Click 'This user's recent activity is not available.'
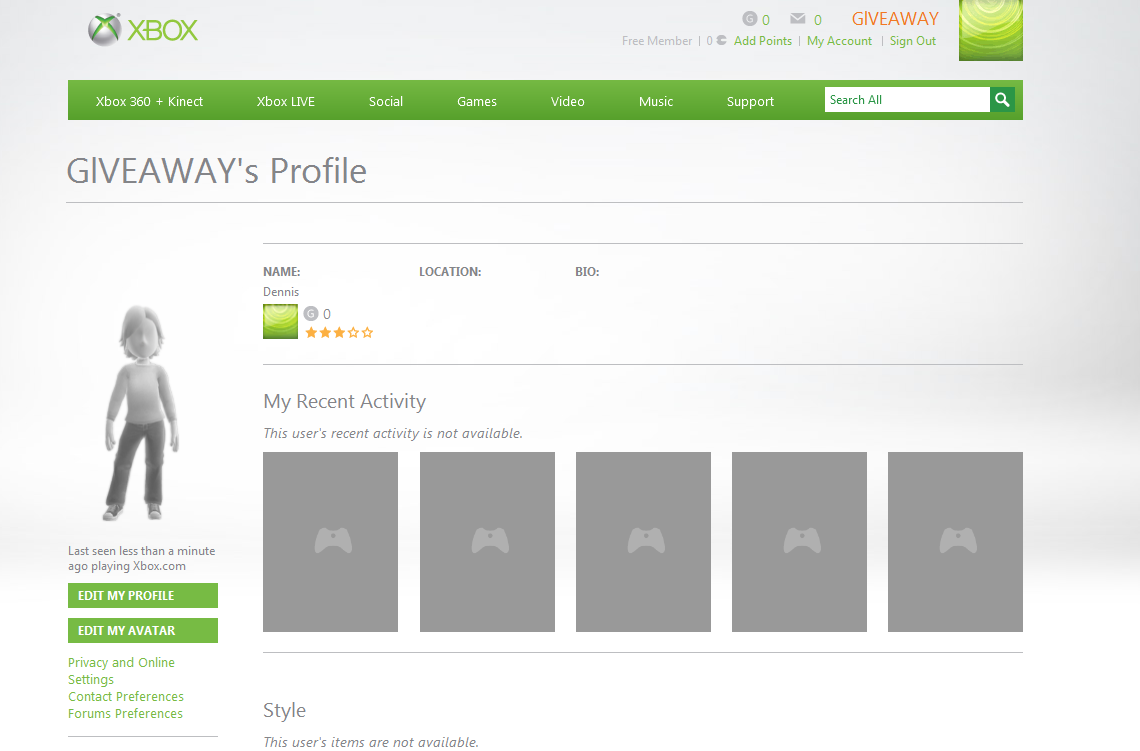1140x751 pixels. (x=393, y=433)
